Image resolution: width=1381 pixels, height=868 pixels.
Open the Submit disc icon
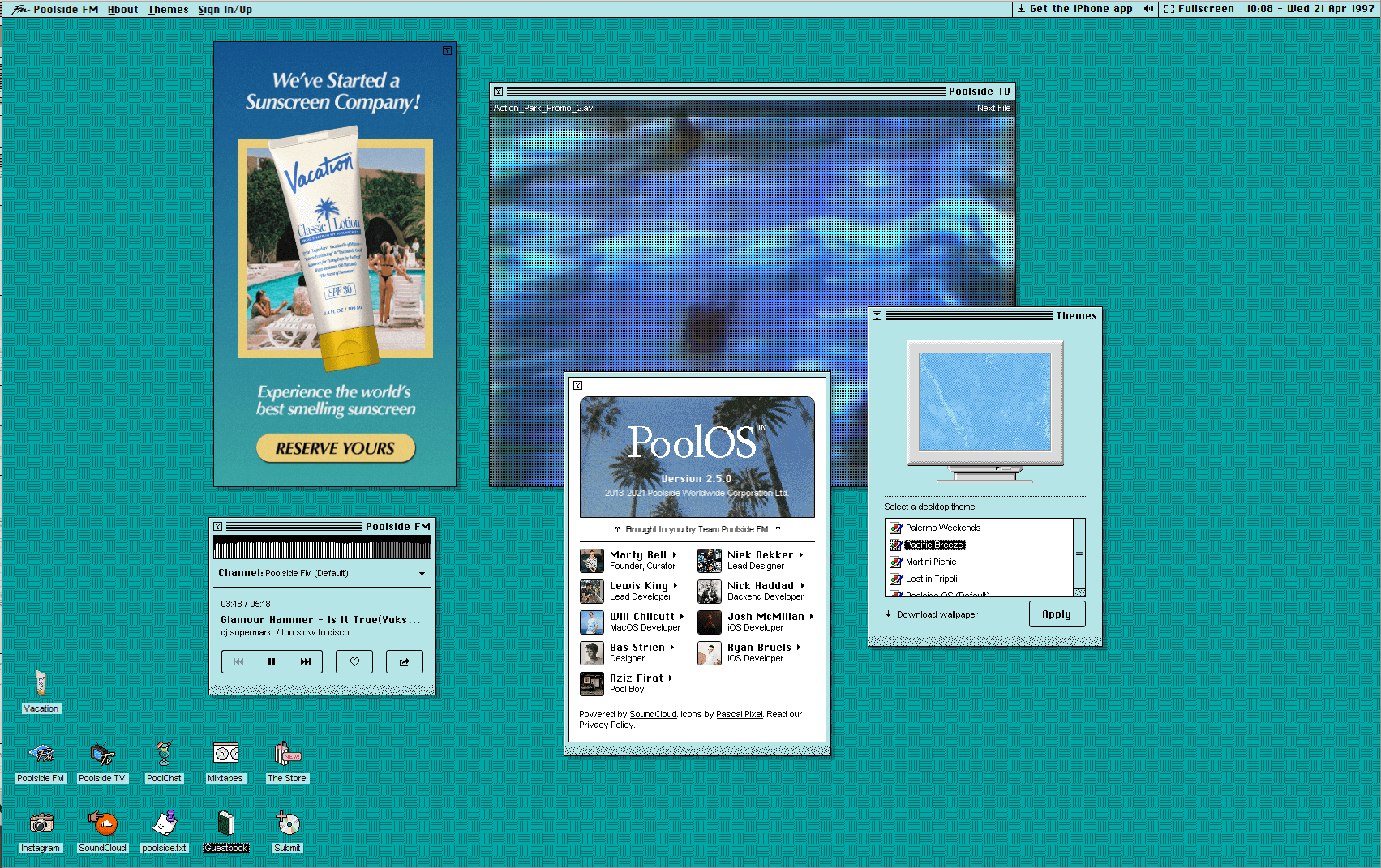[x=287, y=832]
